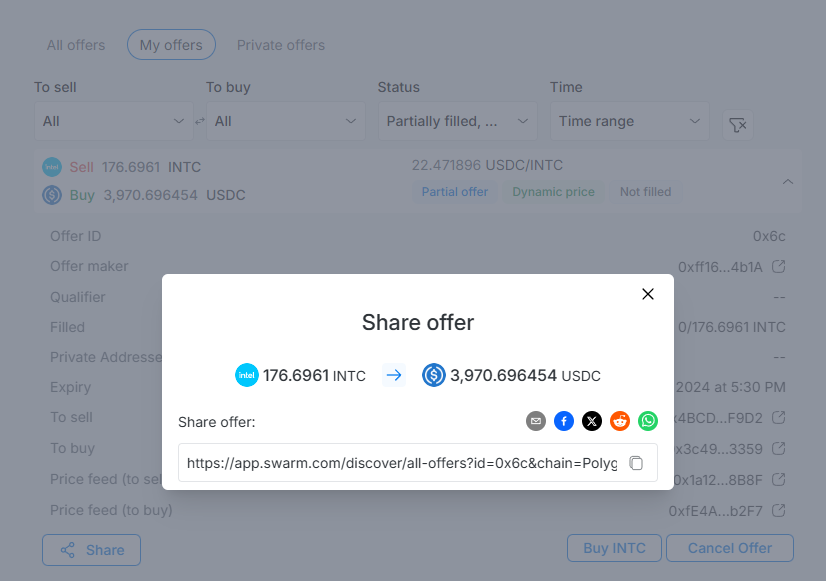Image resolution: width=826 pixels, height=581 pixels.
Task: Switch to the Private offers tab
Action: [281, 45]
